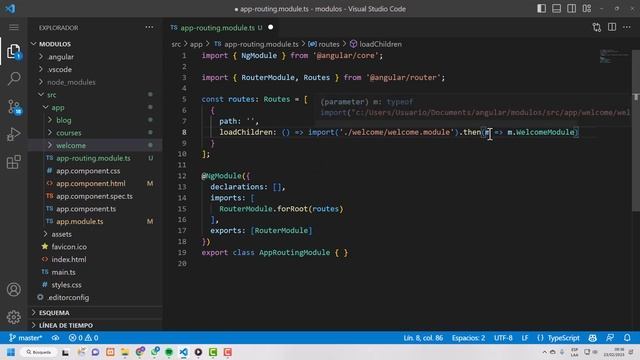The height and width of the screenshot is (360, 640).
Task: Click 'Espacios: 2' indentation setting
Action: point(469,338)
